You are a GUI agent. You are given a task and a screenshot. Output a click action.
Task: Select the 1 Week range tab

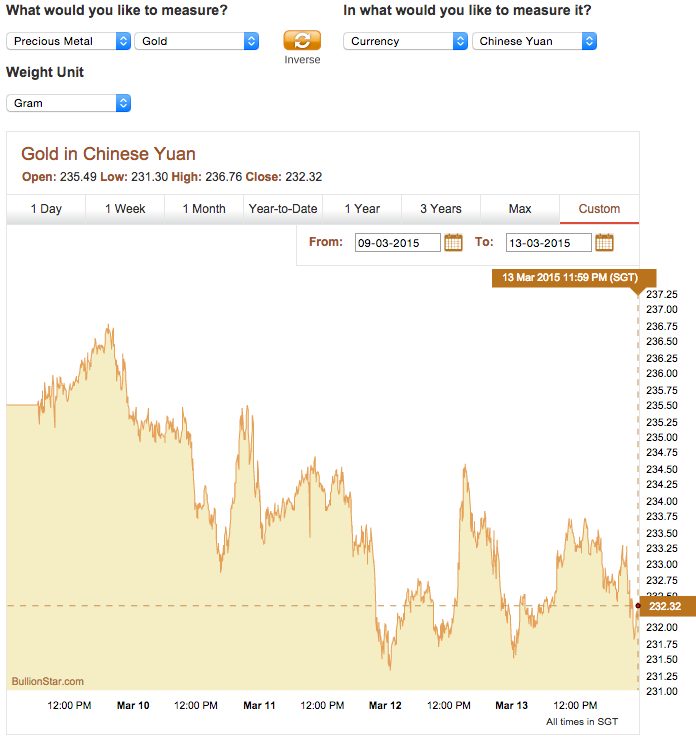point(124,209)
